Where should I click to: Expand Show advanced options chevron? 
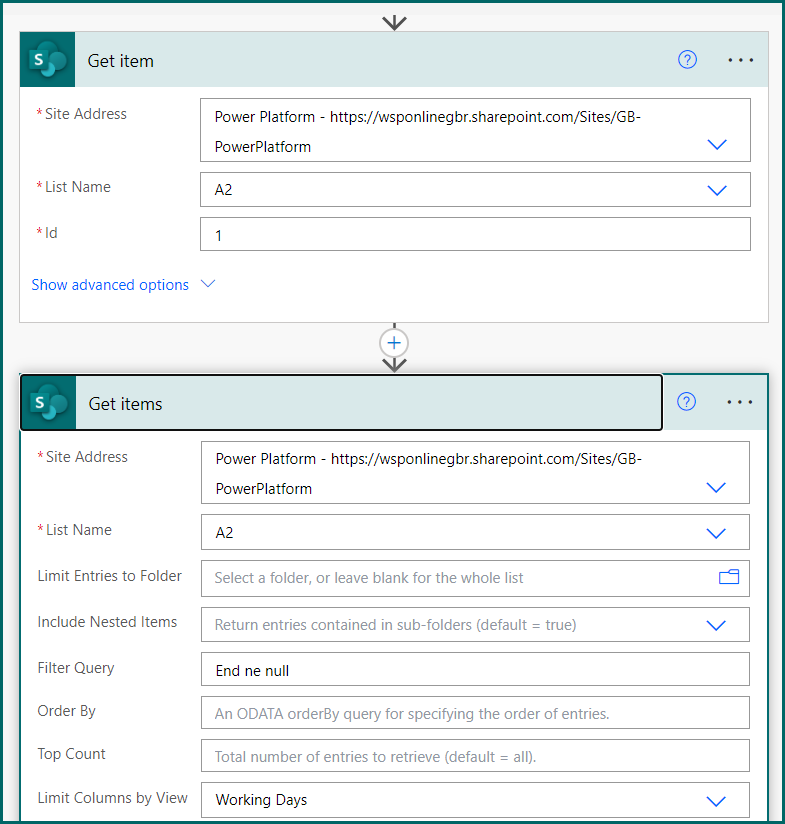pyautogui.click(x=208, y=284)
